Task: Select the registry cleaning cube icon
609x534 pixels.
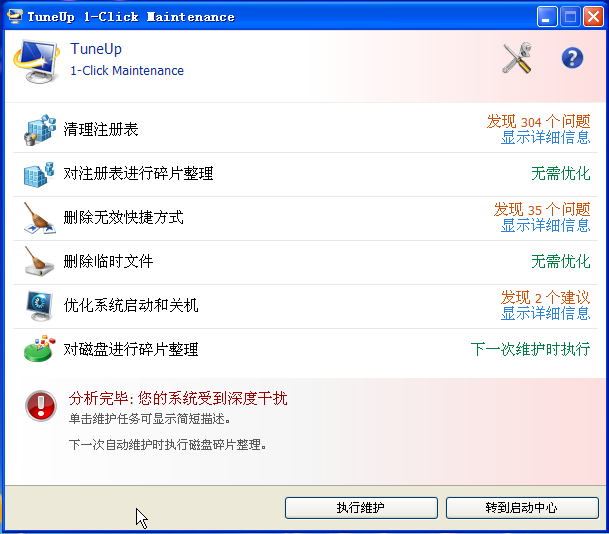Action: [39, 130]
